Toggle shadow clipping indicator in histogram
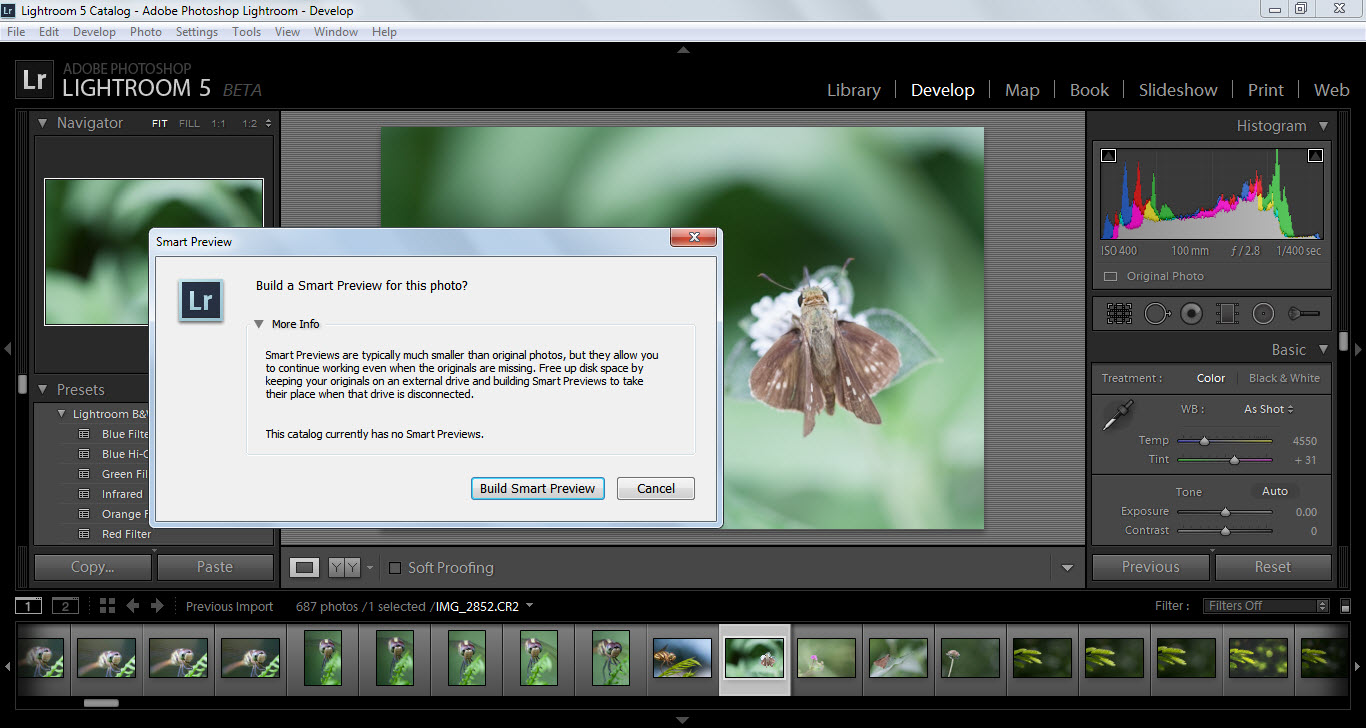1366x728 pixels. tap(1108, 156)
